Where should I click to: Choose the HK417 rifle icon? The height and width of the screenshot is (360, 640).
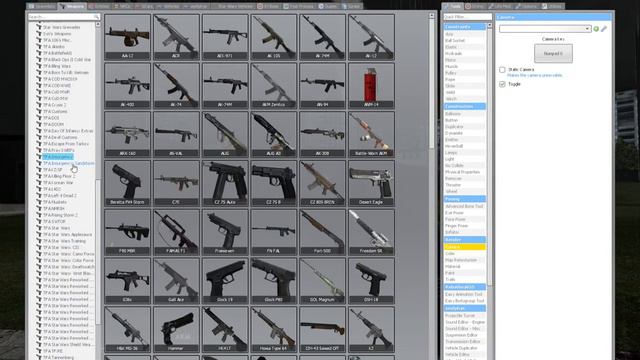coord(225,330)
